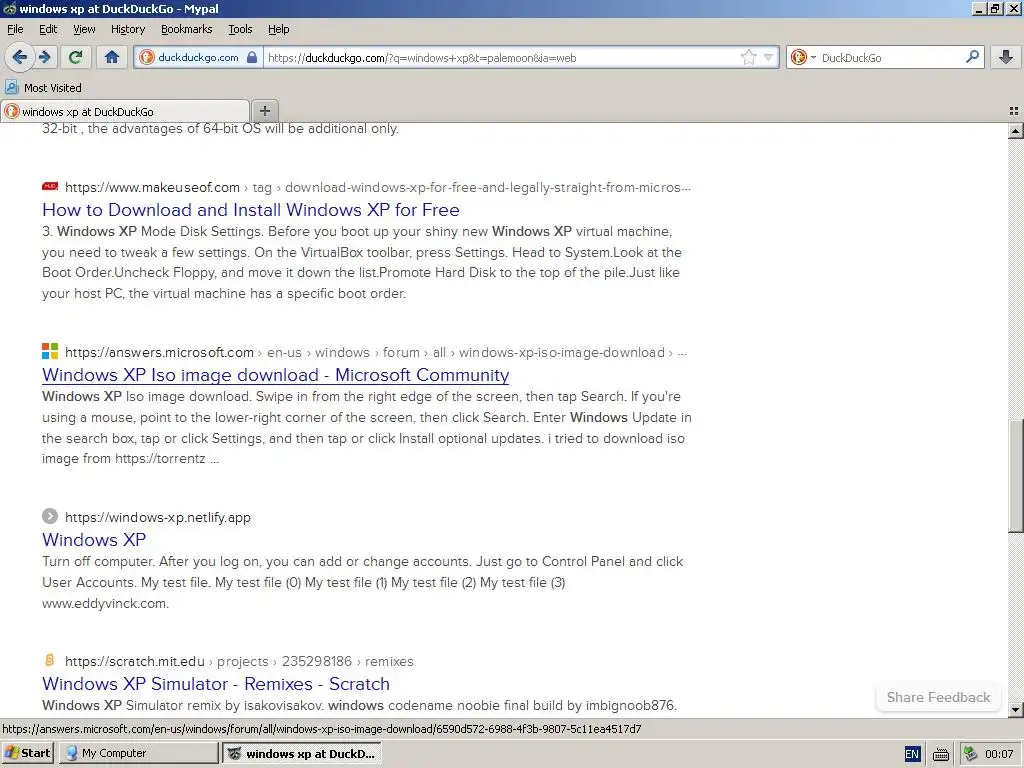Click the taskbar clock 00:07

pos(999,754)
